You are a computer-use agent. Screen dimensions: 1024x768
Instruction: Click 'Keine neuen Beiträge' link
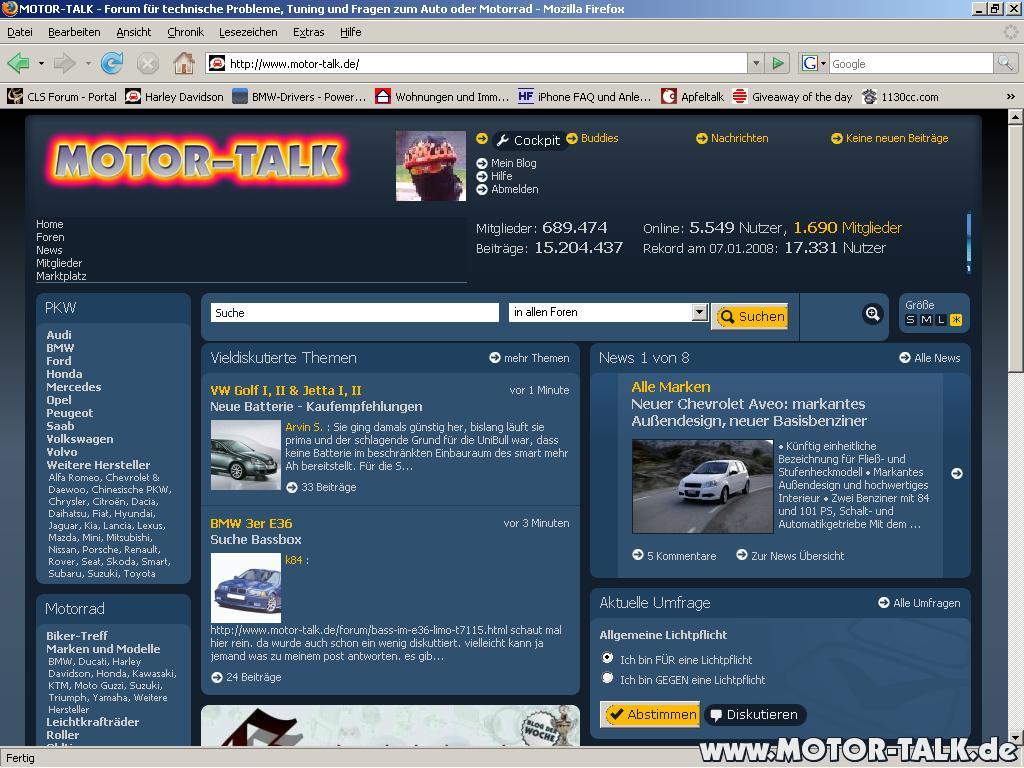tap(889, 138)
